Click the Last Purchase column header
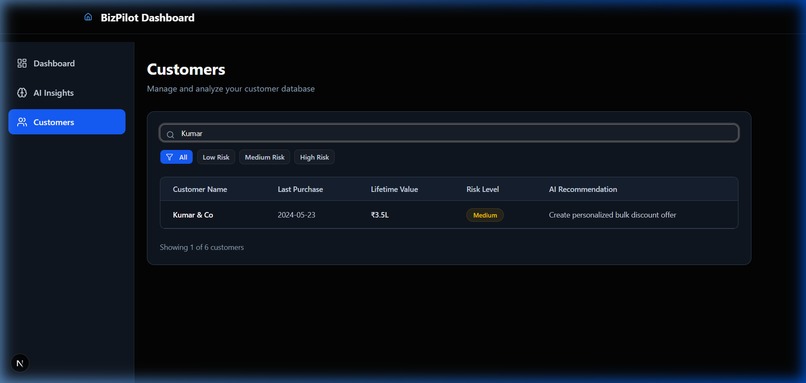This screenshot has height=383, width=806. pos(300,189)
